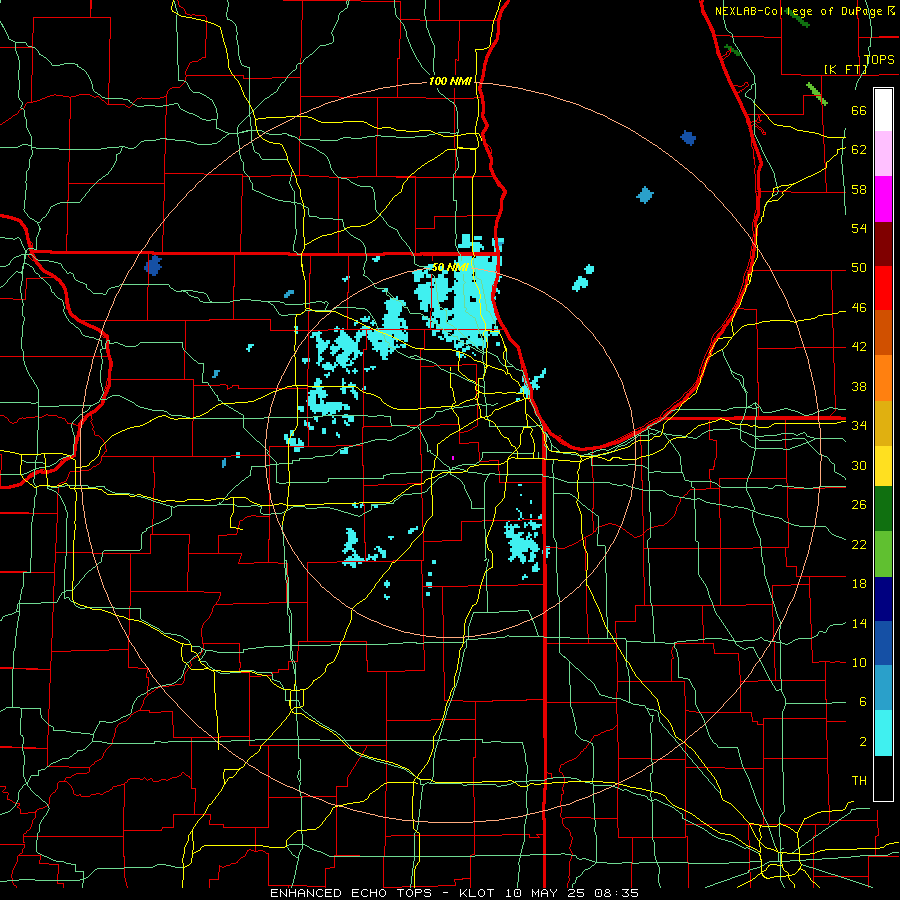Click the legend value 42
The image size is (900, 900).
point(859,347)
